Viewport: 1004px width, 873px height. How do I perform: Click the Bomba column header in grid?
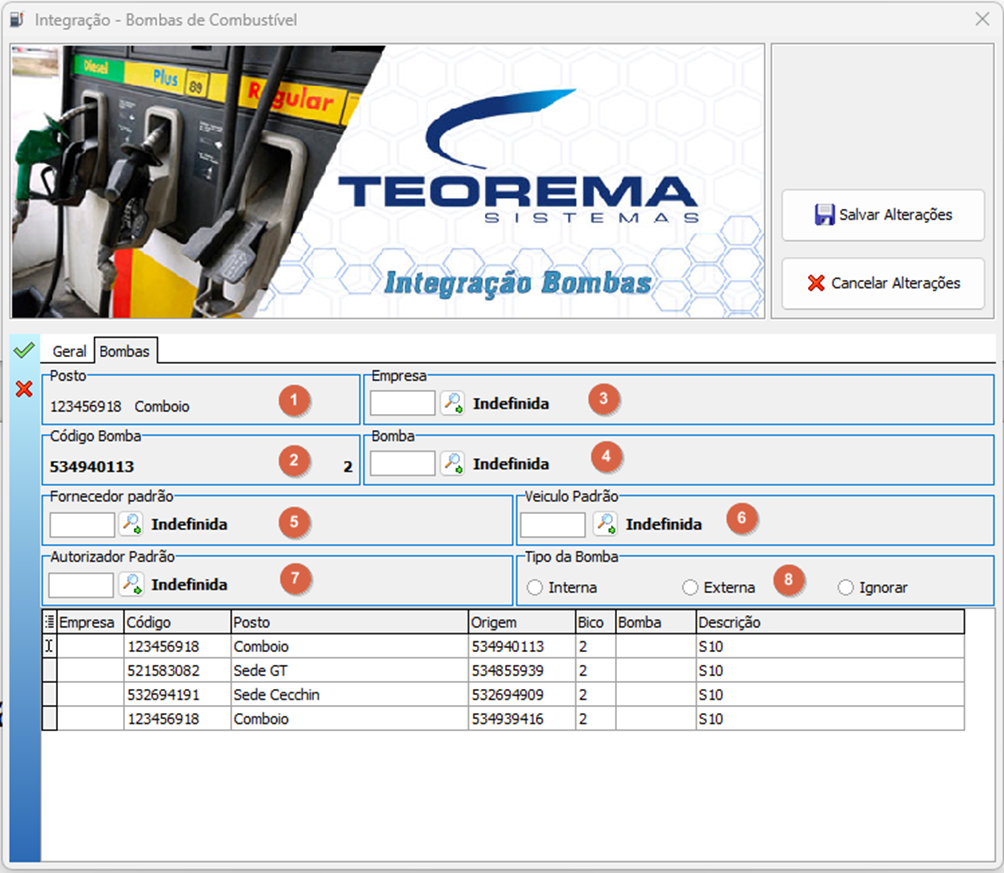[656, 622]
